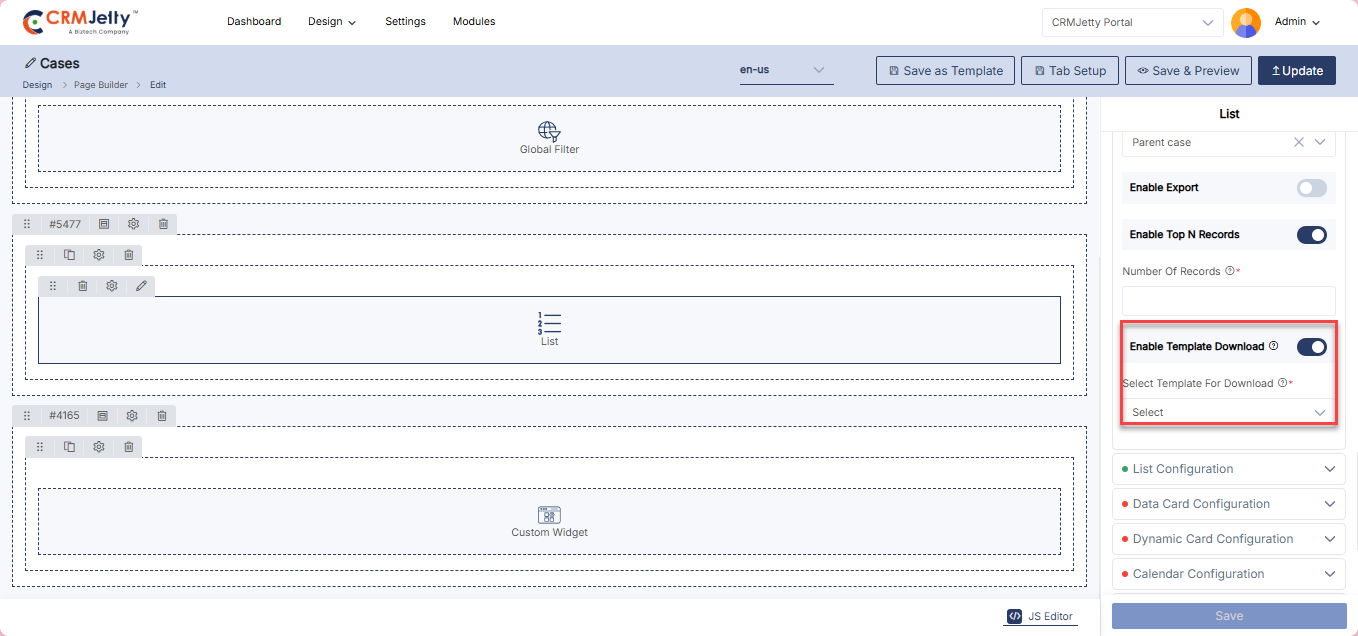This screenshot has height=636, width=1358.
Task: Switch off Enable Template Download toggle
Action: tap(1311, 347)
